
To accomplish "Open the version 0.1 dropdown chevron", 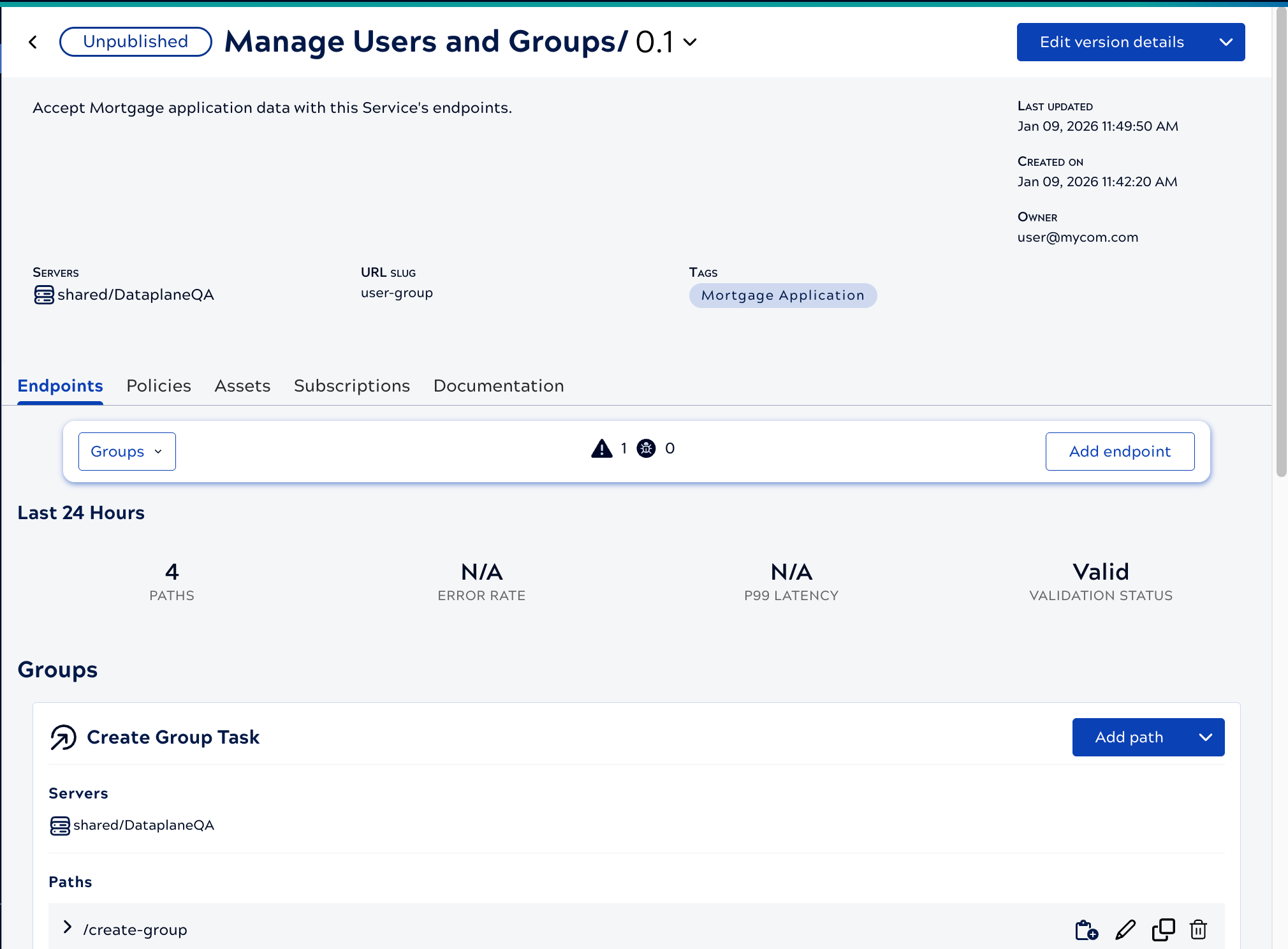I will coord(690,43).
